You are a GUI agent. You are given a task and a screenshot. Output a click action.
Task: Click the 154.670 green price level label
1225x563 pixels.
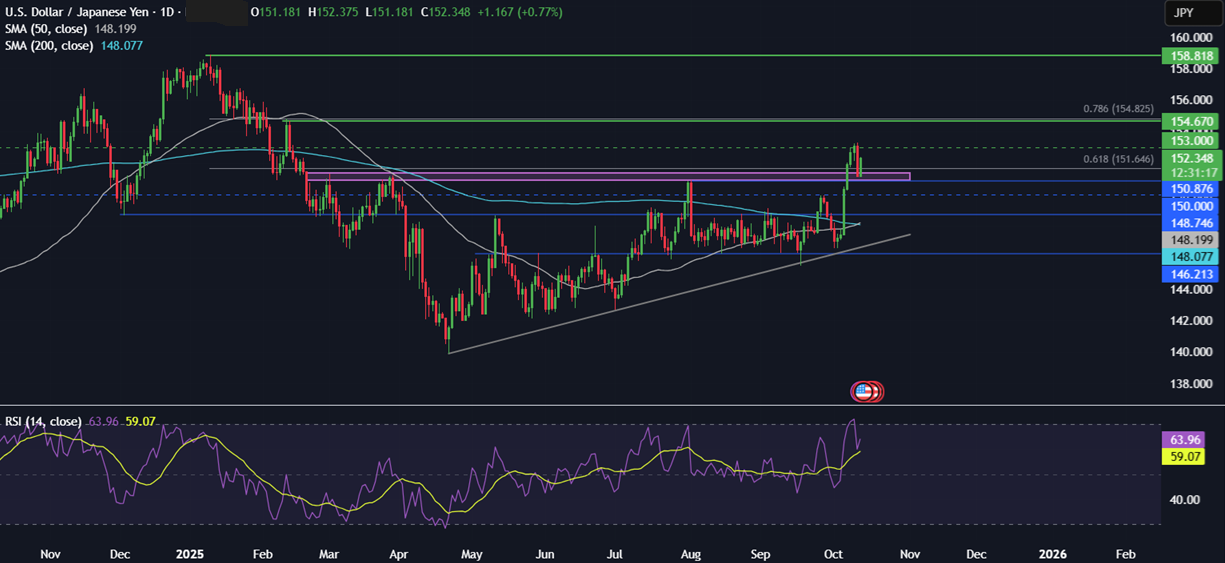tap(1190, 122)
